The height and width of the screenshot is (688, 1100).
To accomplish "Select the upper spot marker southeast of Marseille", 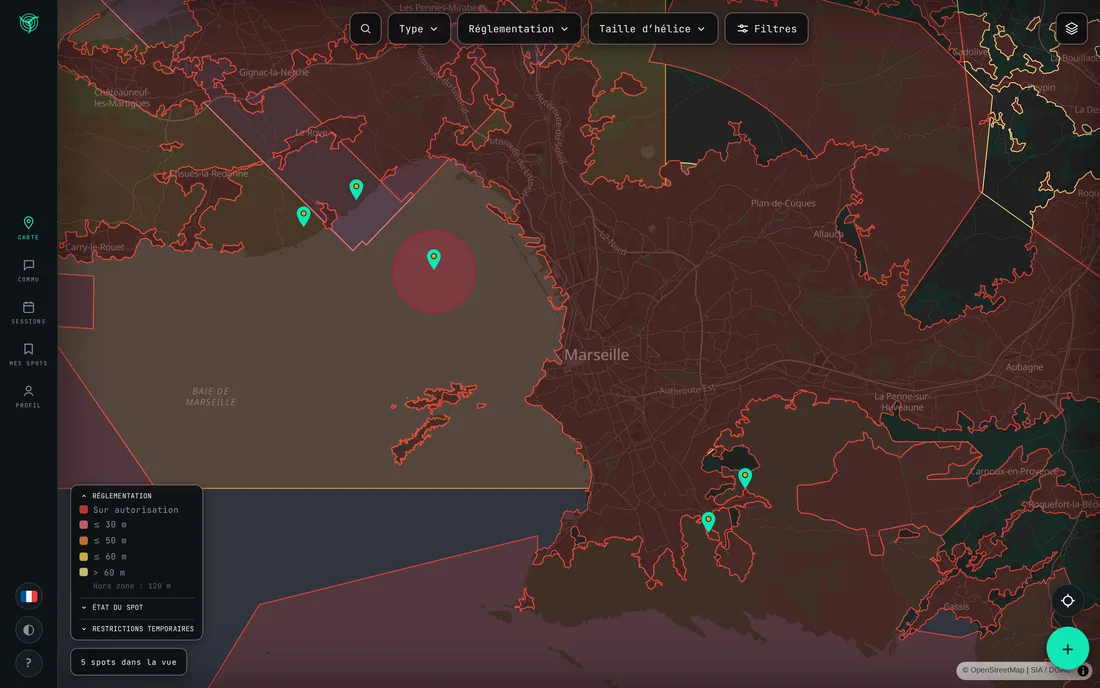I will click(x=745, y=478).
